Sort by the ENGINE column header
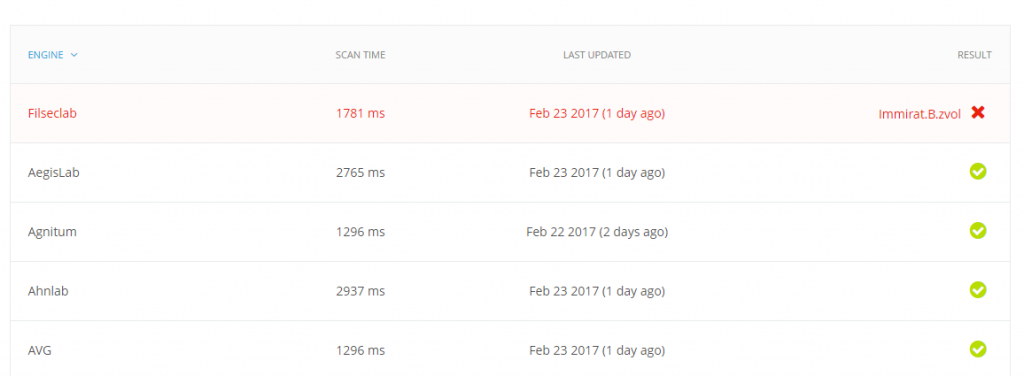1024x376 pixels. pos(46,55)
